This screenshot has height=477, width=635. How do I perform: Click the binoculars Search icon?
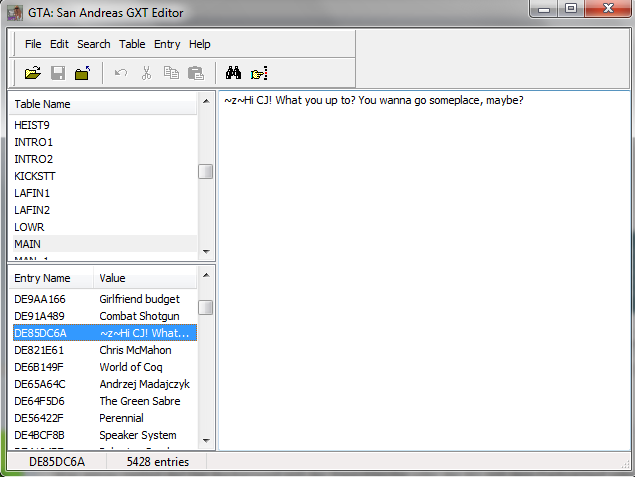(233, 73)
